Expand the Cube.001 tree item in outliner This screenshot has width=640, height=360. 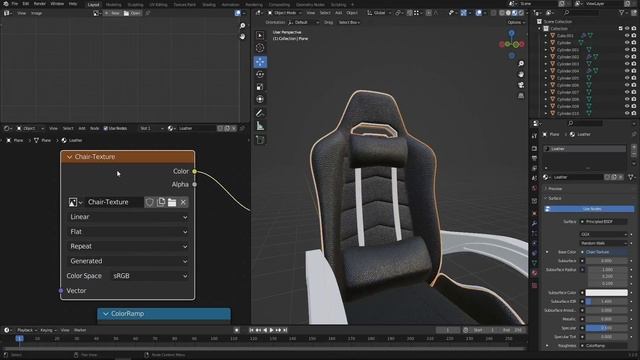[x=546, y=36]
